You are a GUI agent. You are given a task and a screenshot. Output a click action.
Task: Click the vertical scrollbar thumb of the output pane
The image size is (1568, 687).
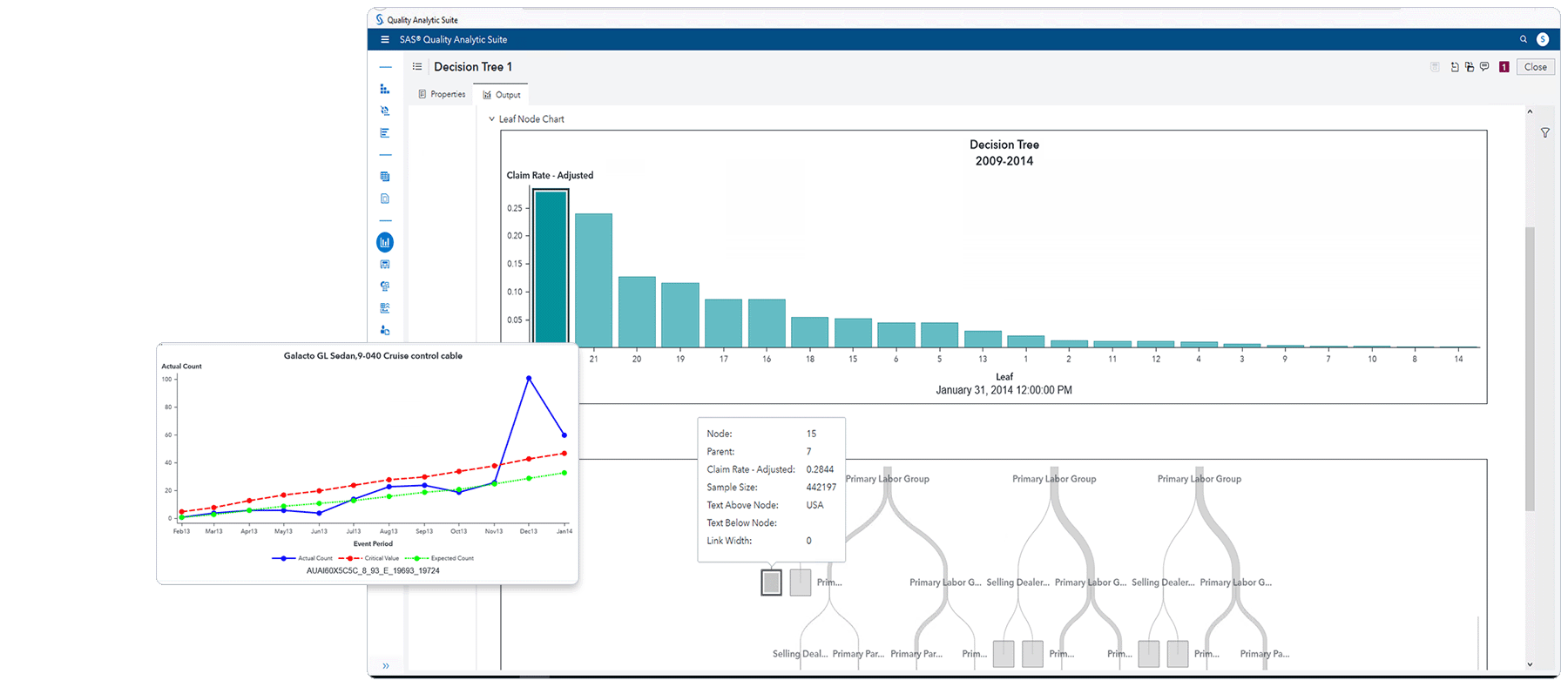point(1531,368)
